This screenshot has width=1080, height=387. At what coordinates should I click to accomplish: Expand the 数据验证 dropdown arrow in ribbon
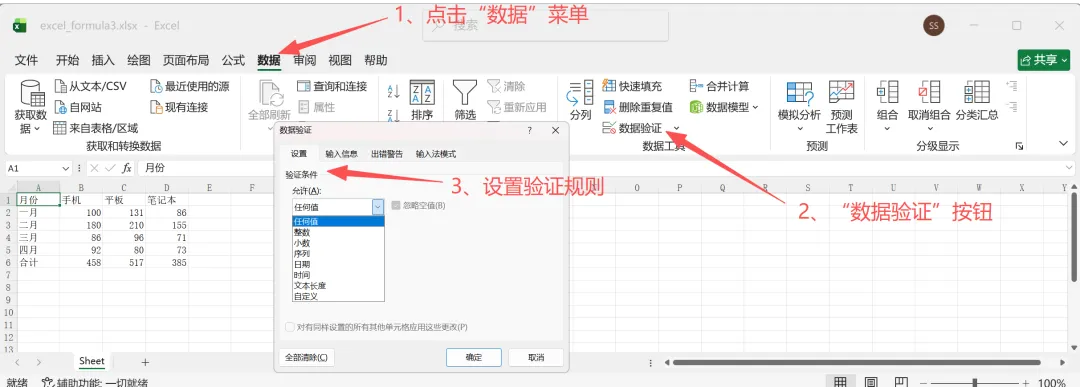676,129
